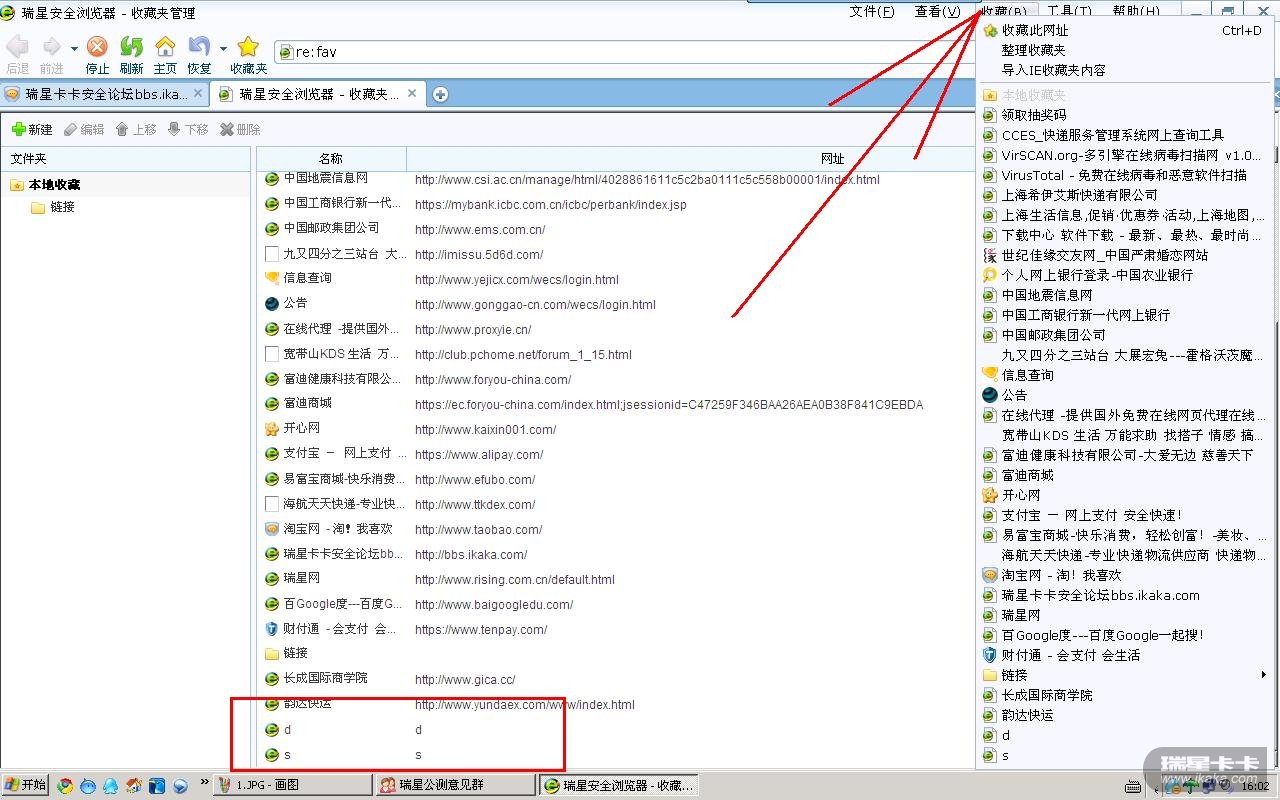
Task: Switch to 瑞星公测意见群 taskbar window
Action: 455,785
